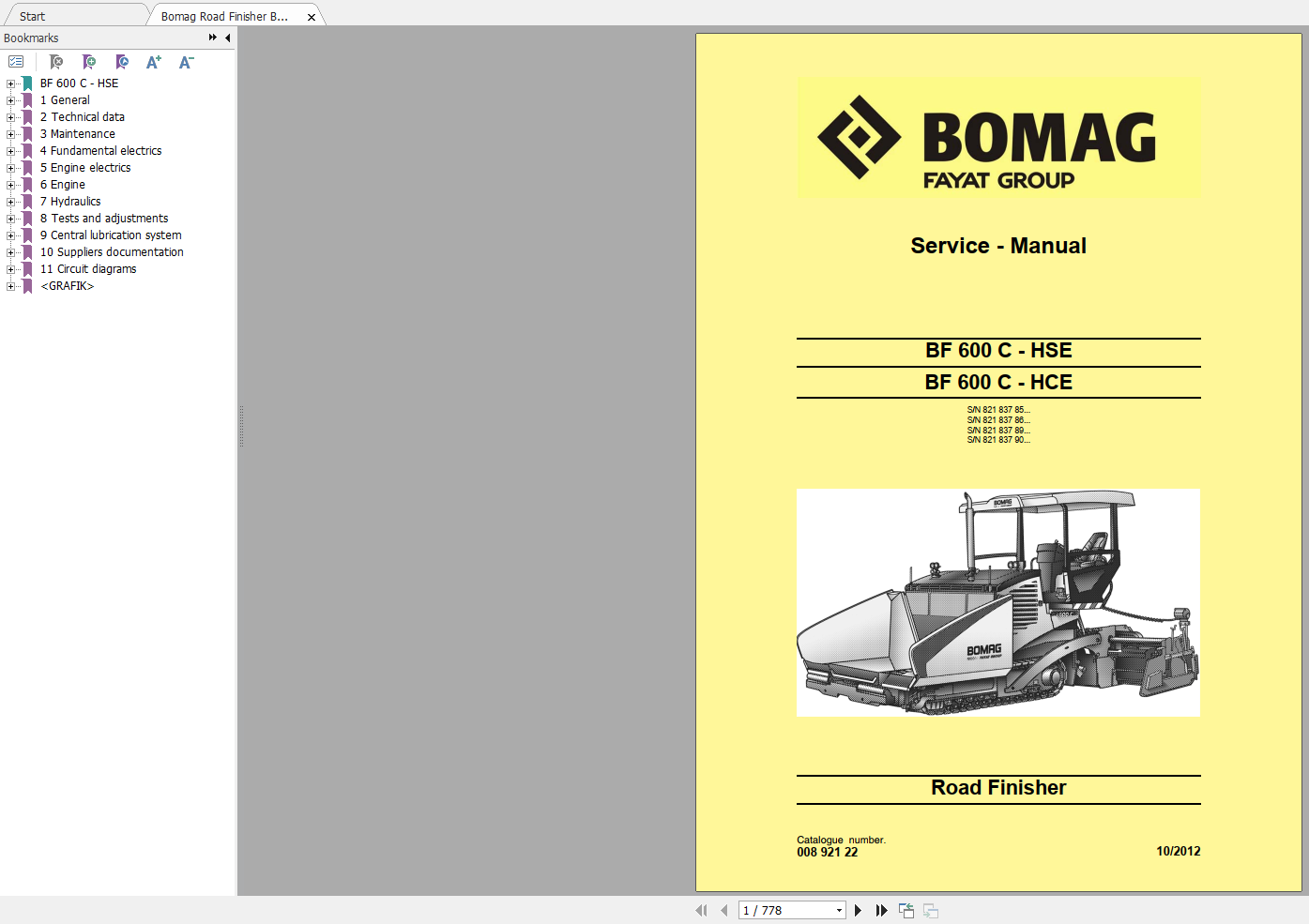Screen dimensions: 1309x924
Task: Expand the 4 Fundamental electrics node
Action: [10, 151]
